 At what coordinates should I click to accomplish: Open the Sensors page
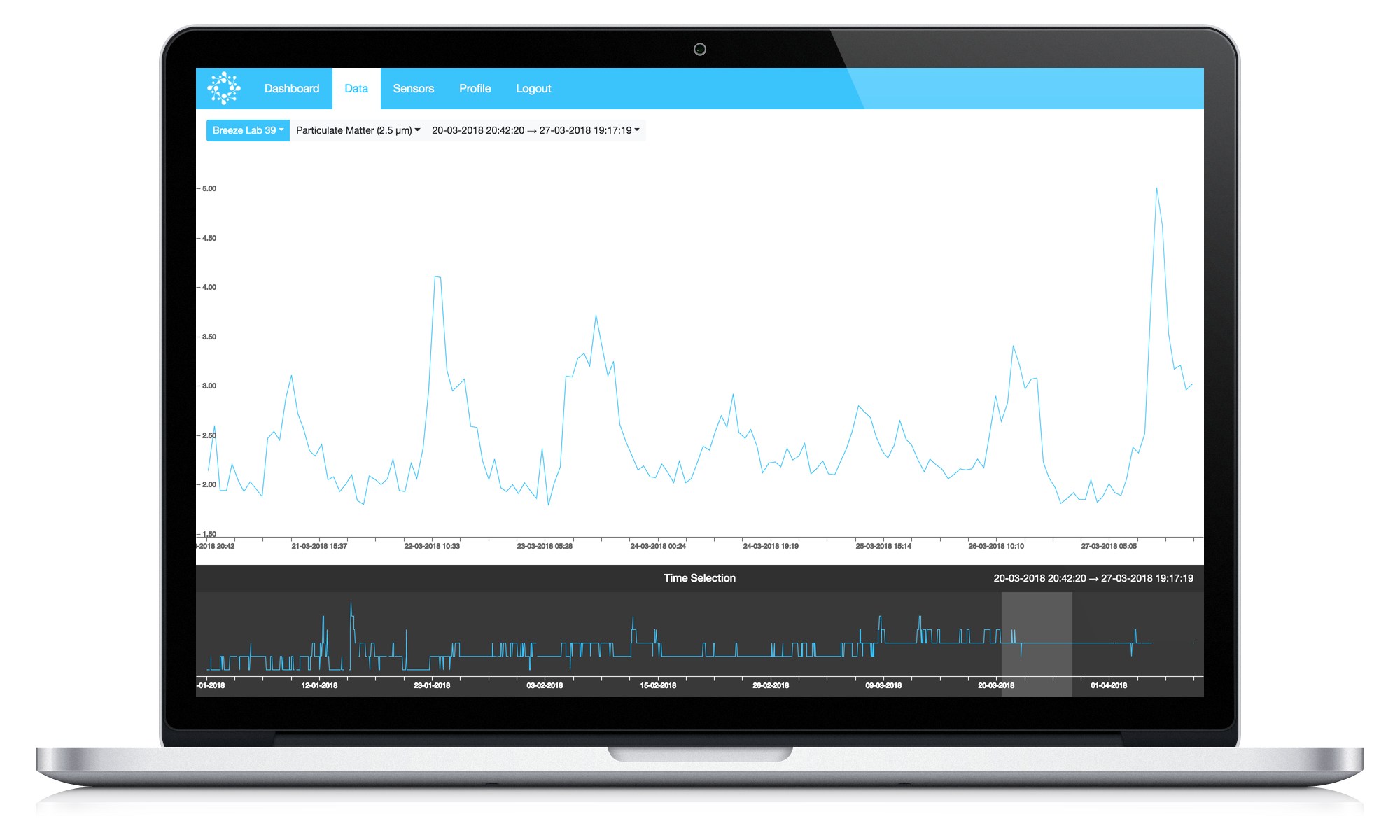point(414,88)
